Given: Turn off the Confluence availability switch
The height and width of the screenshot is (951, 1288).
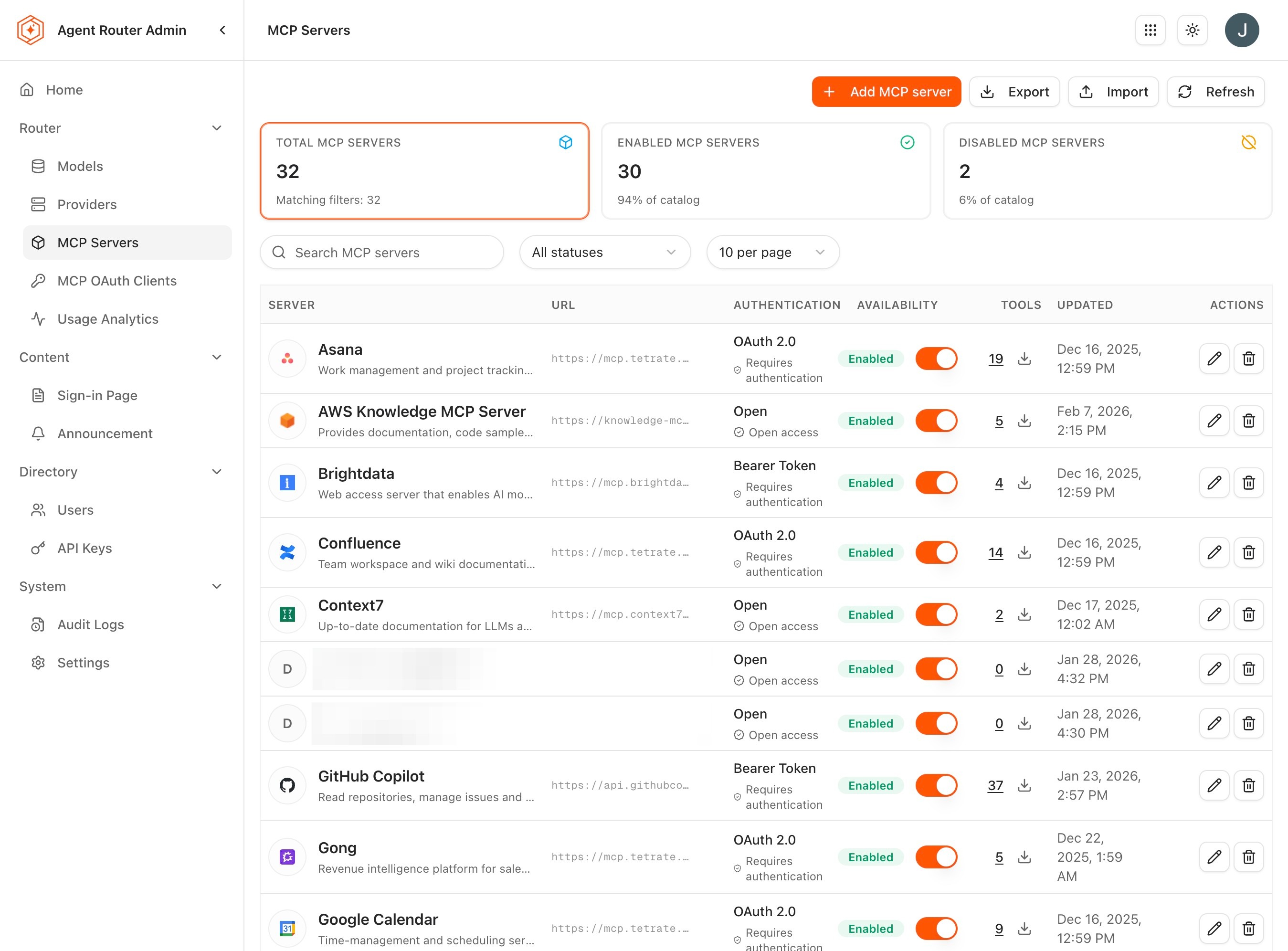Looking at the screenshot, I should pyautogui.click(x=936, y=553).
